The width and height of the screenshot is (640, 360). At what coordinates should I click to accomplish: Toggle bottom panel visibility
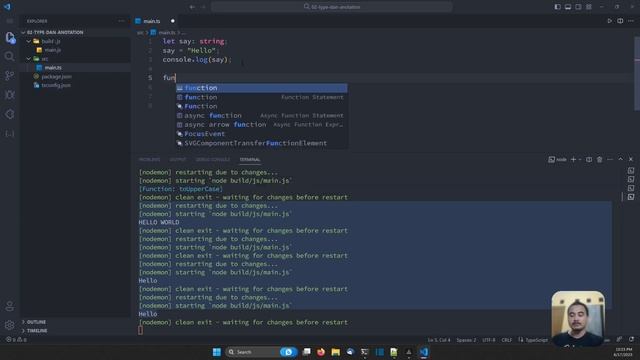tap(568, 7)
